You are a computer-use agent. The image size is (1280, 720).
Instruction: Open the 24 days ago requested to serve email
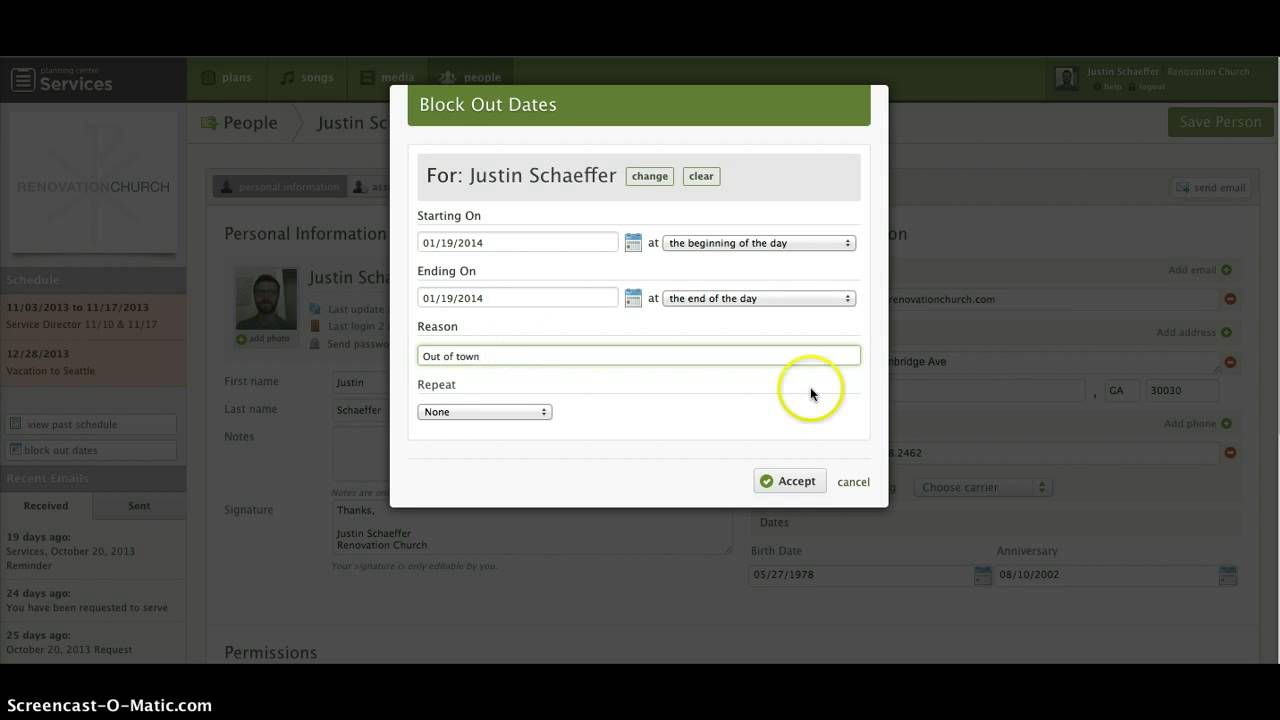[x=93, y=600]
